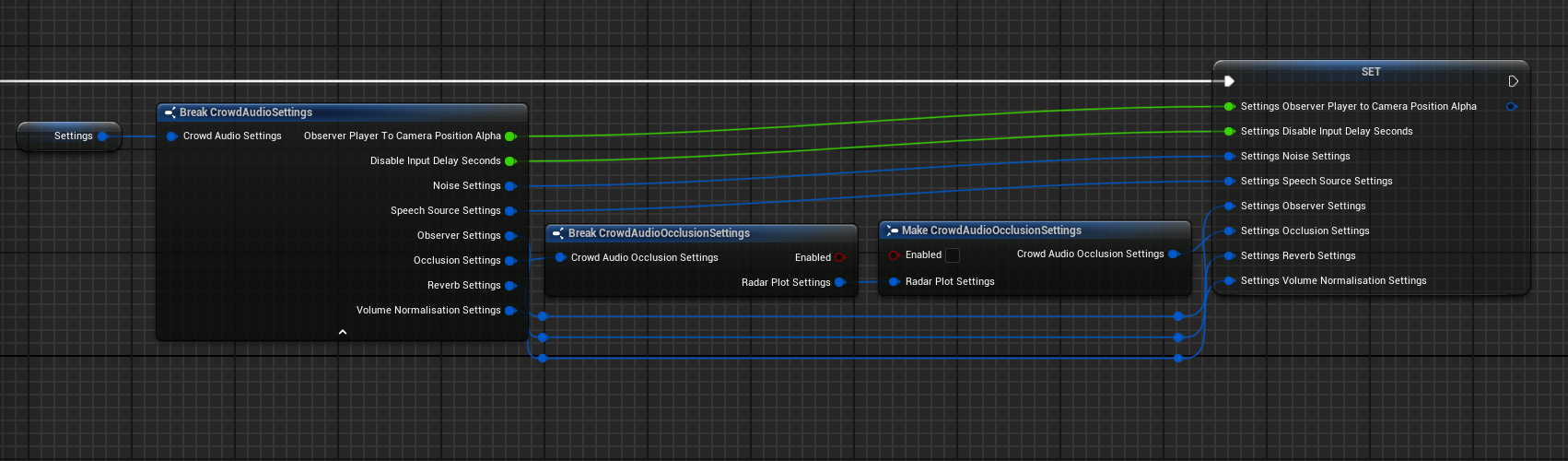Select the Break CrowdAudioOcclusionSettings node header
The height and width of the screenshot is (461, 1568).
tap(659, 233)
